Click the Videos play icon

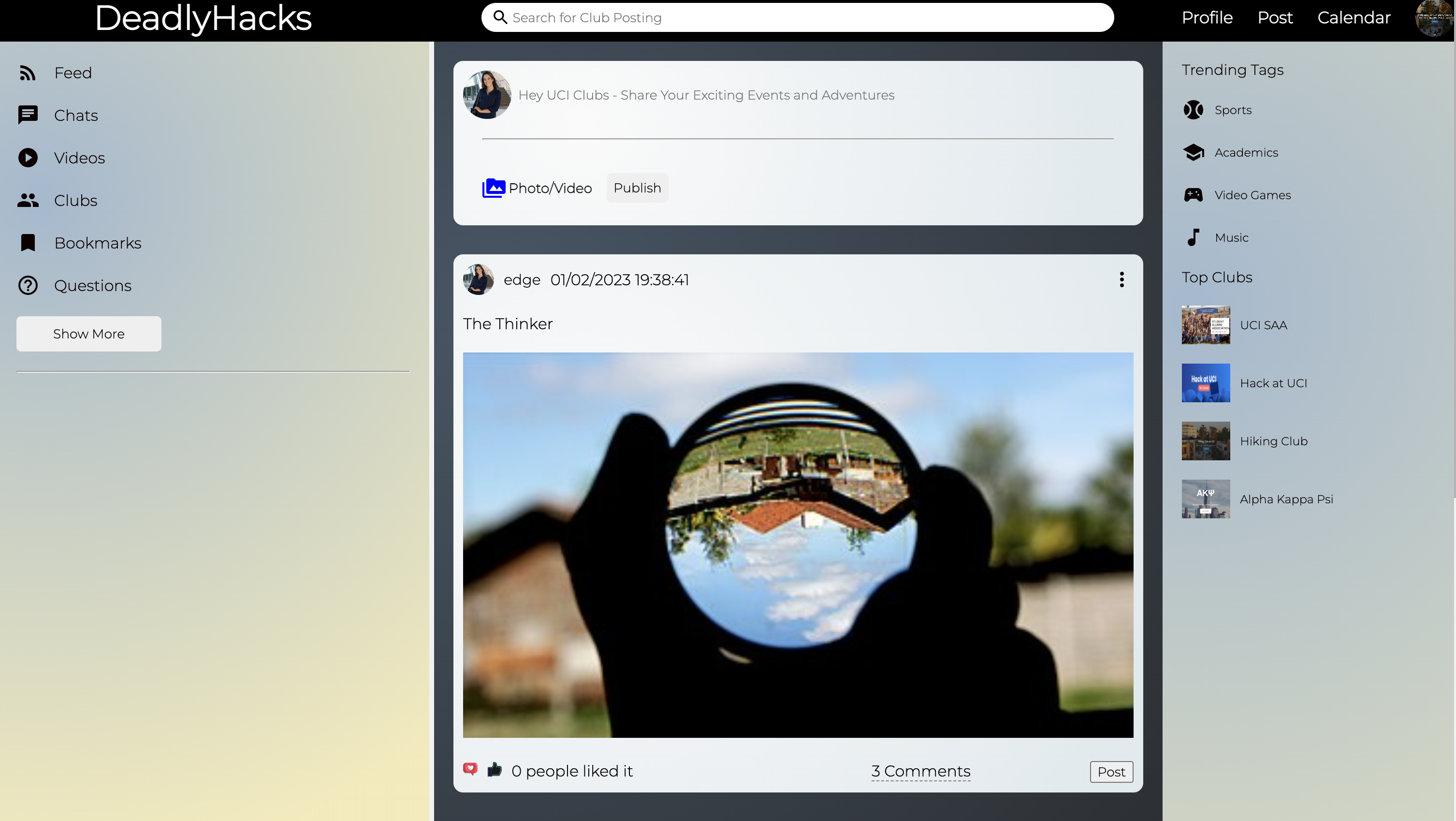pos(28,158)
